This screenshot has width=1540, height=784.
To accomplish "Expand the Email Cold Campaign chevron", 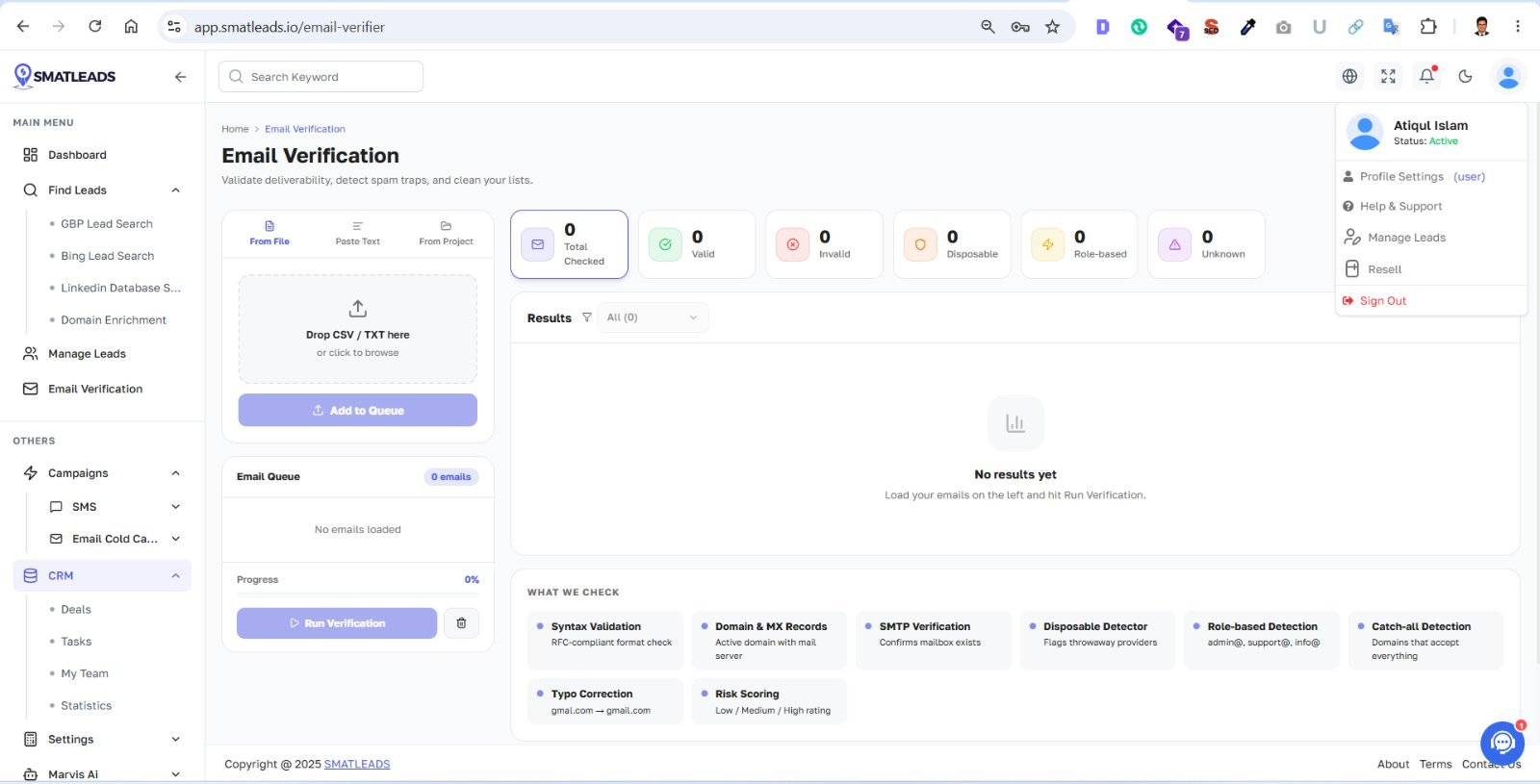I will [175, 539].
